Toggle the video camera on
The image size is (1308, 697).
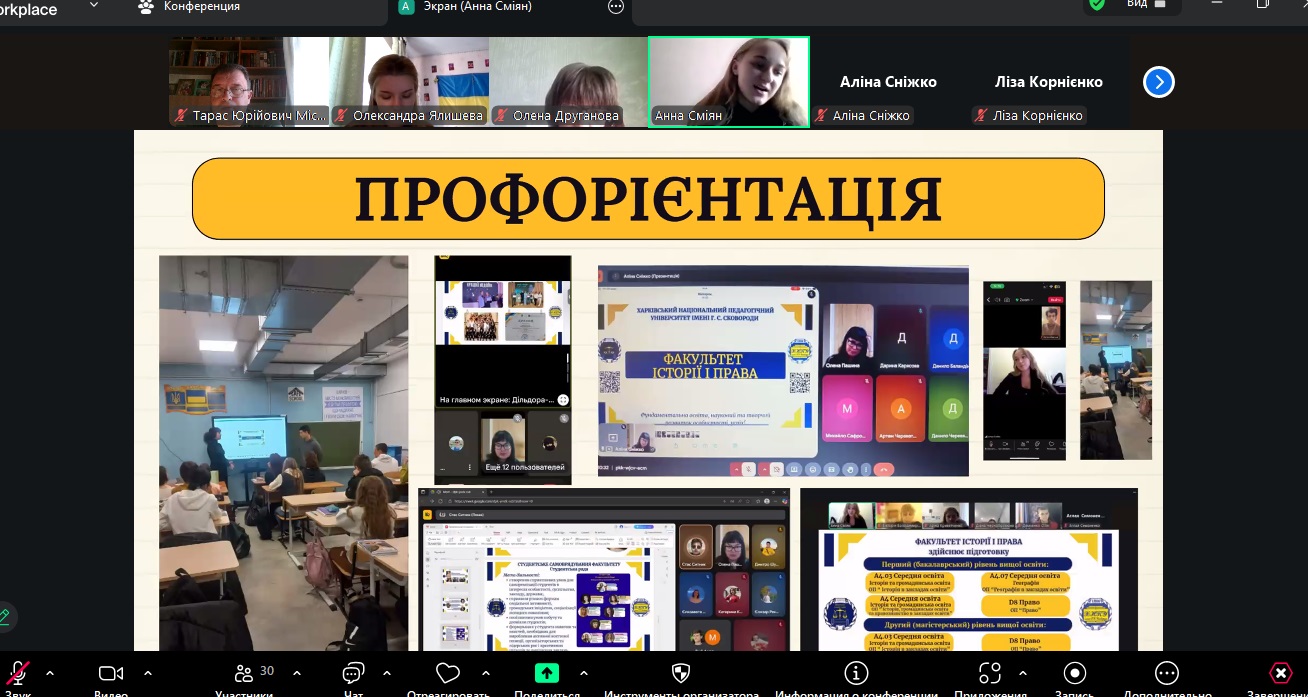pos(111,673)
